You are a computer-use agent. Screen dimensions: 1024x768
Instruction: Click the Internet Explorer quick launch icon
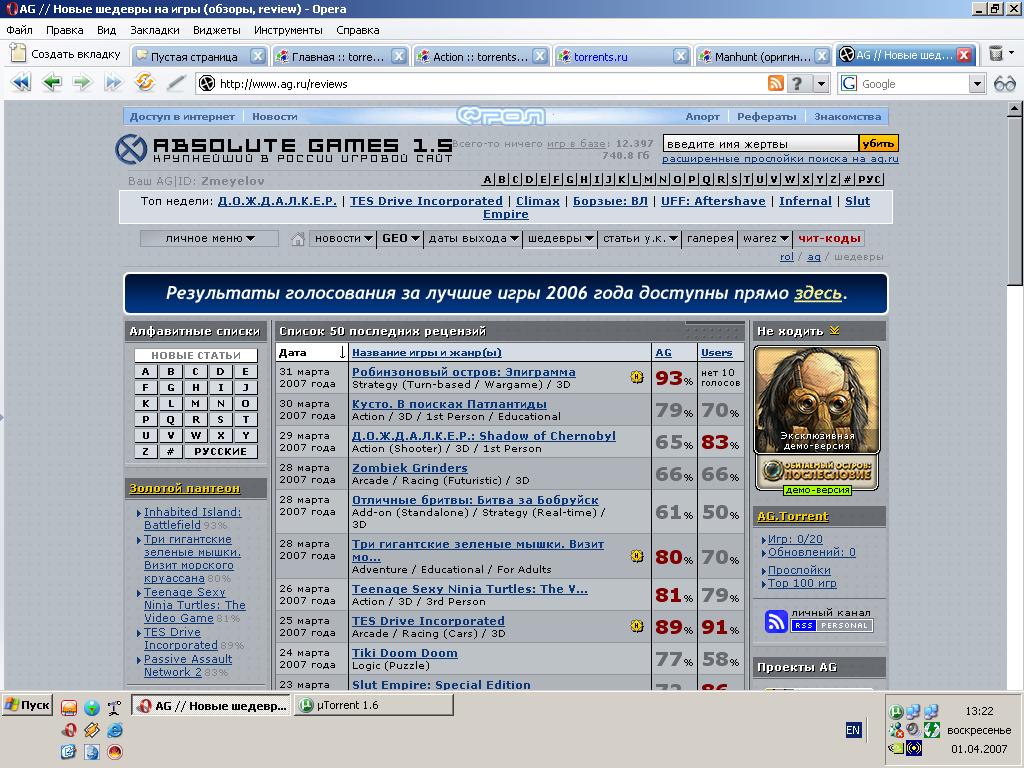pos(115,730)
